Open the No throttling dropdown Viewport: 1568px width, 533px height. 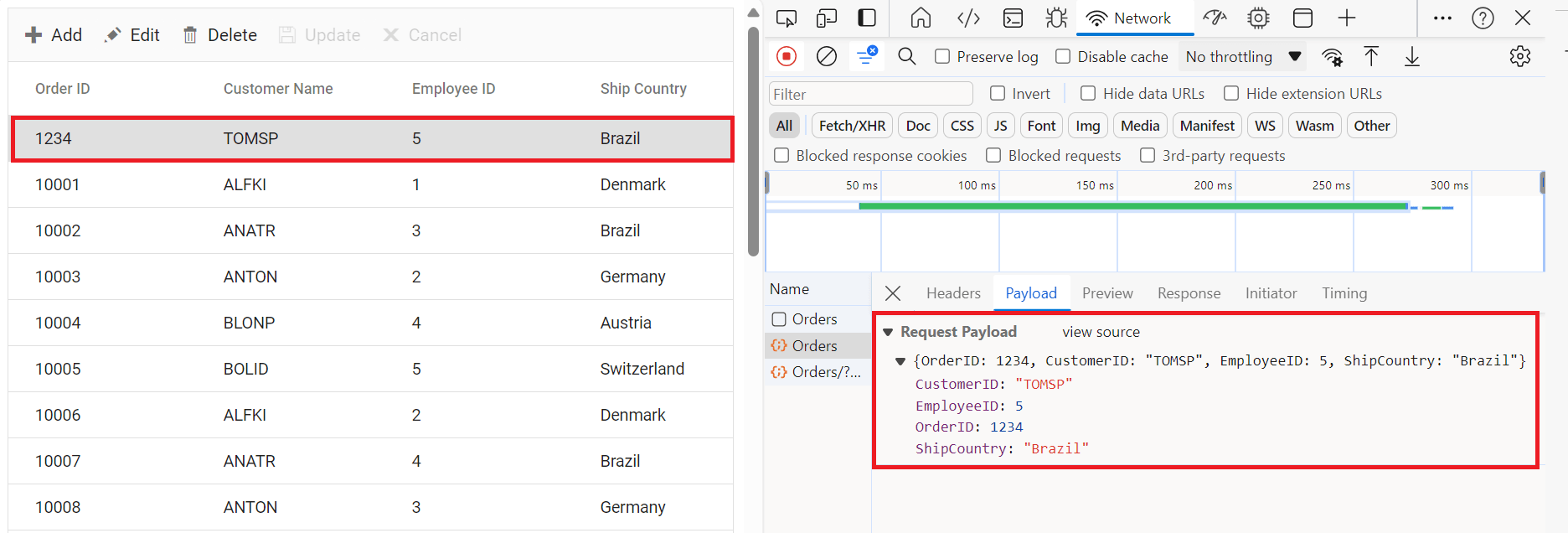(x=1243, y=56)
